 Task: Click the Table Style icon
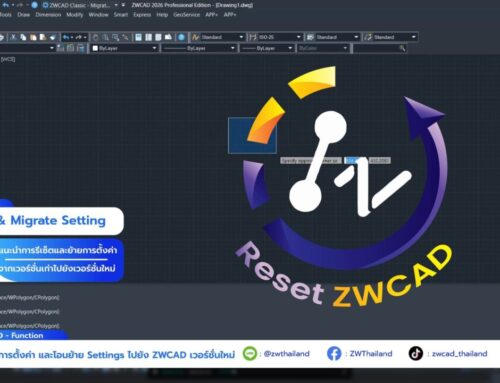pos(310,37)
